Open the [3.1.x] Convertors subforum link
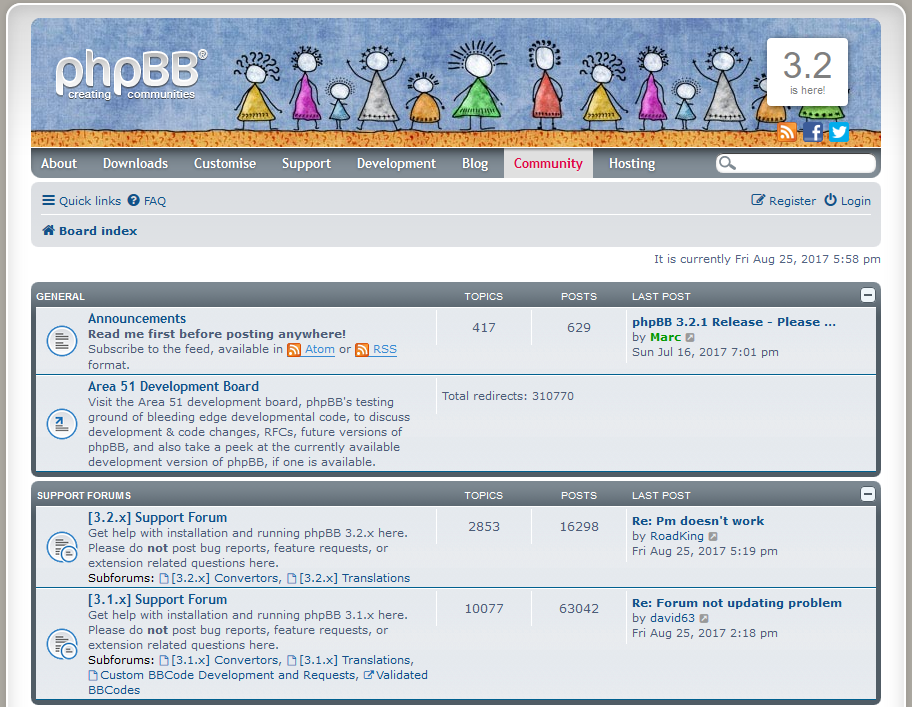Viewport: 912px width, 707px height. click(x=226, y=660)
